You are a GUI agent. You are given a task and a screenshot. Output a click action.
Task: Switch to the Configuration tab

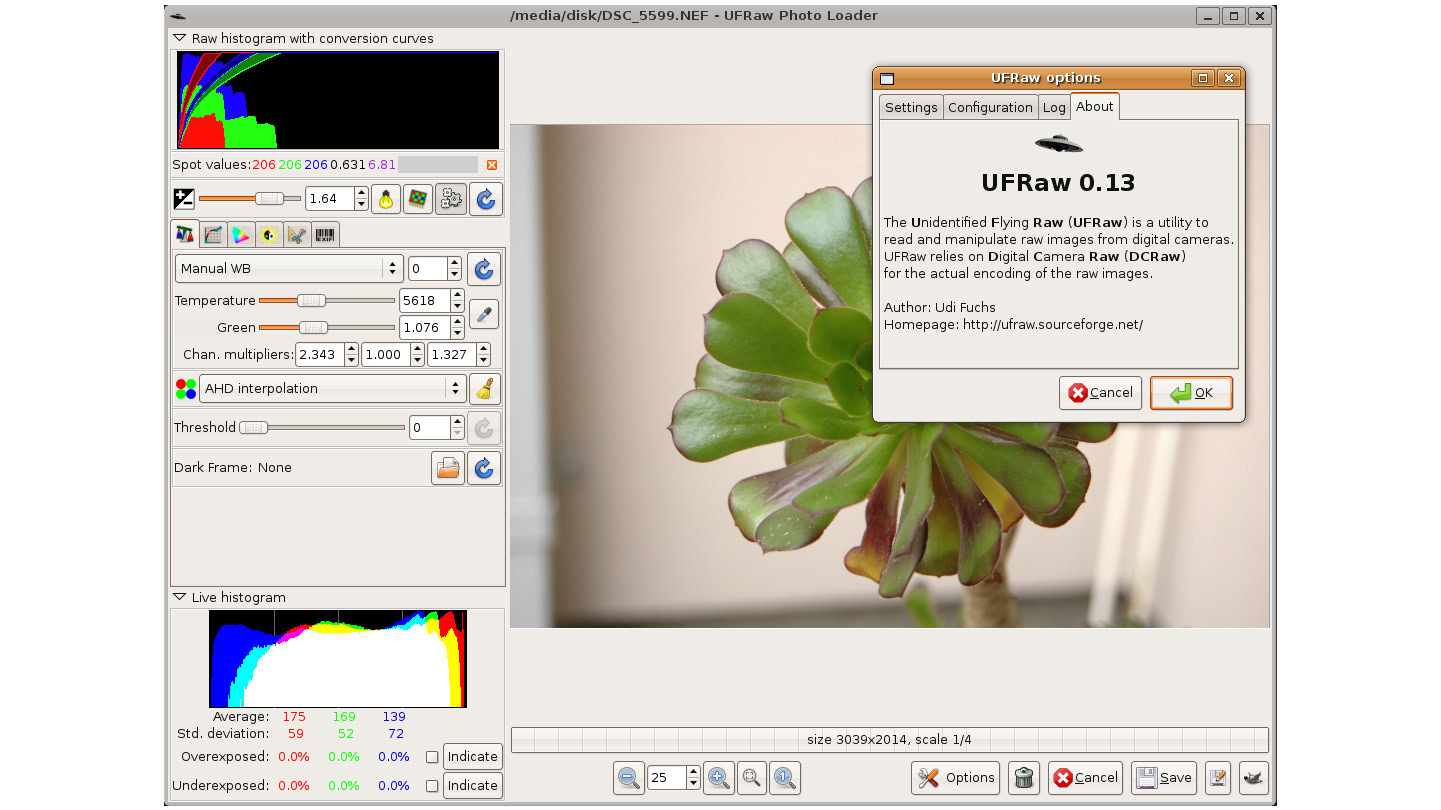click(x=990, y=108)
